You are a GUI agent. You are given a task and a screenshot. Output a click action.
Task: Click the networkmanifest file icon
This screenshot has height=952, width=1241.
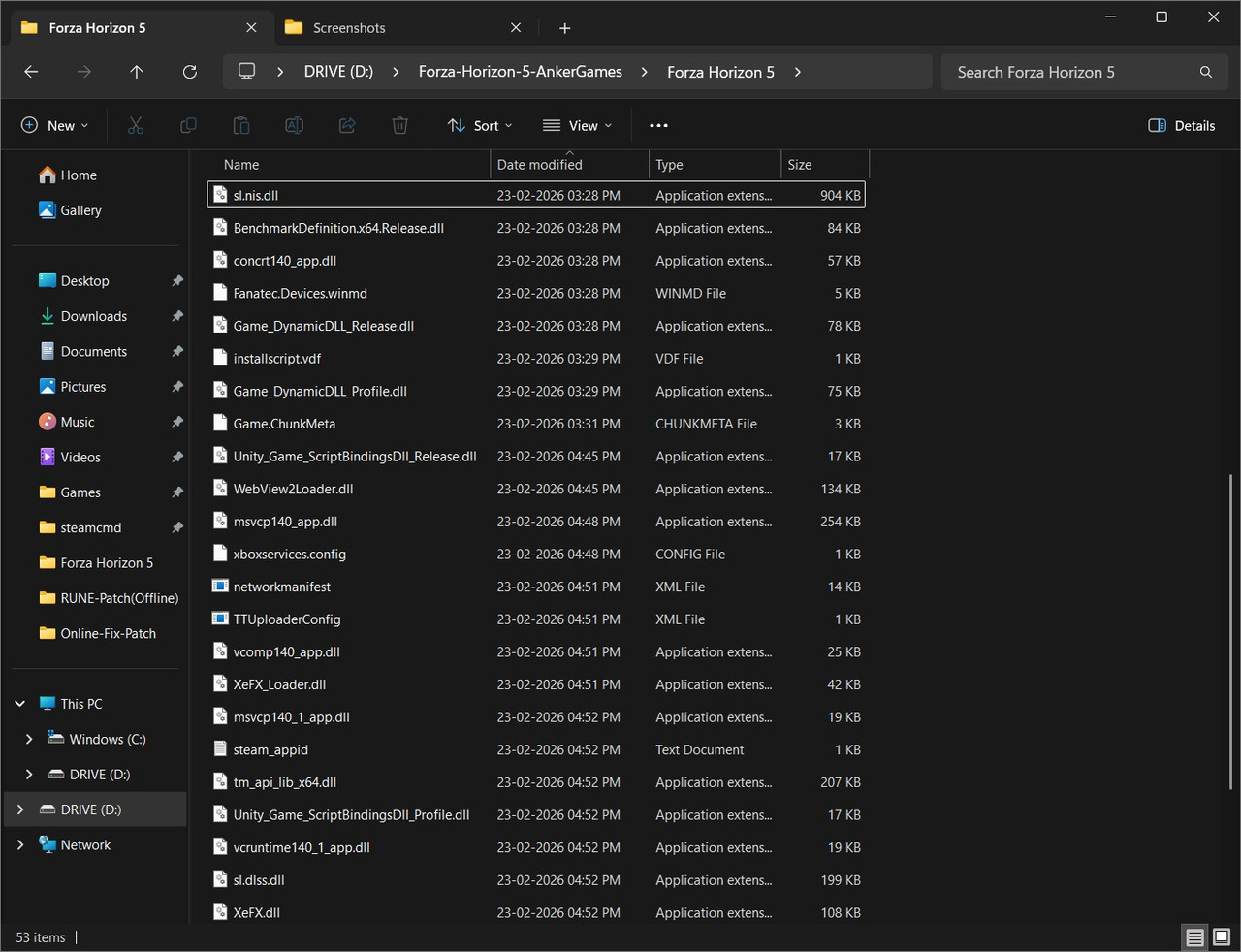(x=220, y=587)
